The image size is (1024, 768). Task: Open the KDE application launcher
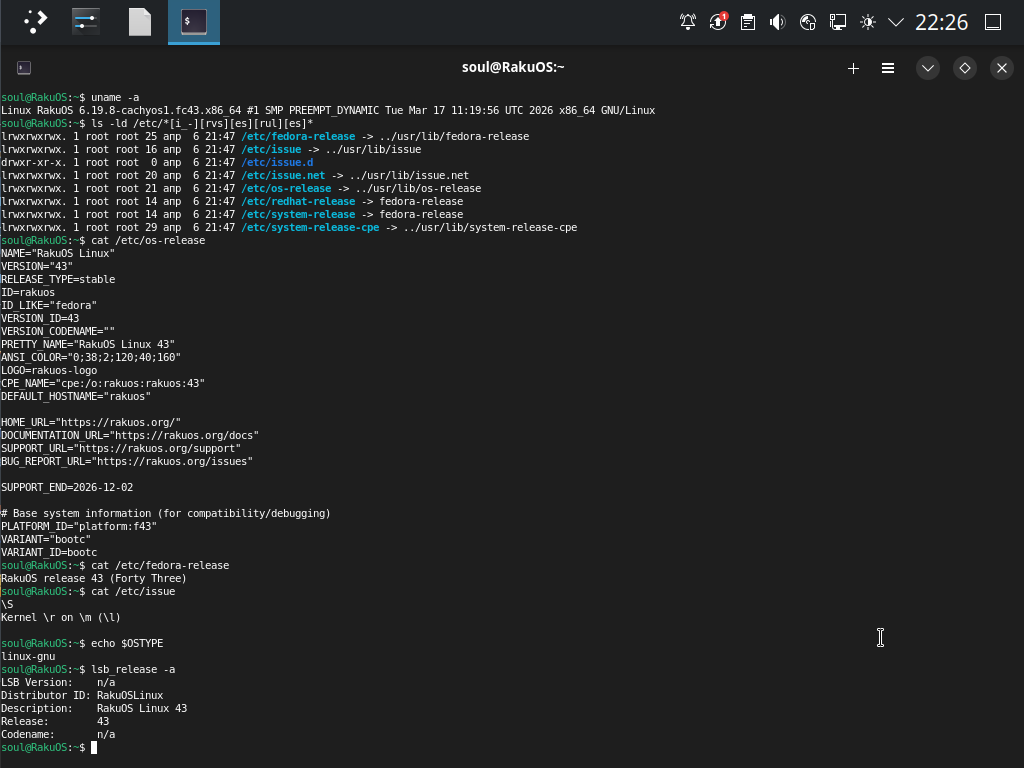coord(35,22)
